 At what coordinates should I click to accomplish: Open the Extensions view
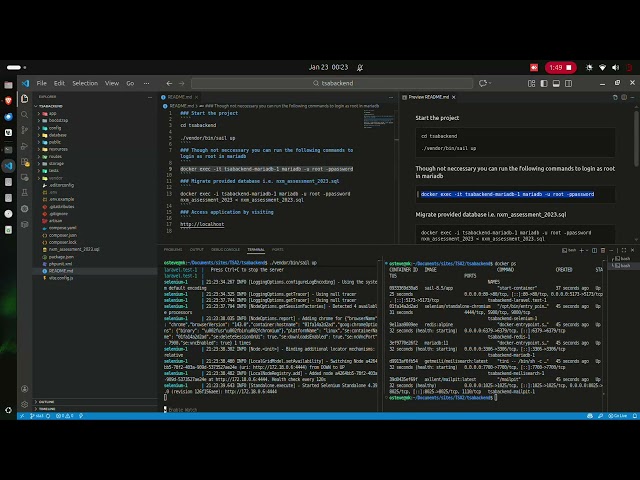point(24,162)
